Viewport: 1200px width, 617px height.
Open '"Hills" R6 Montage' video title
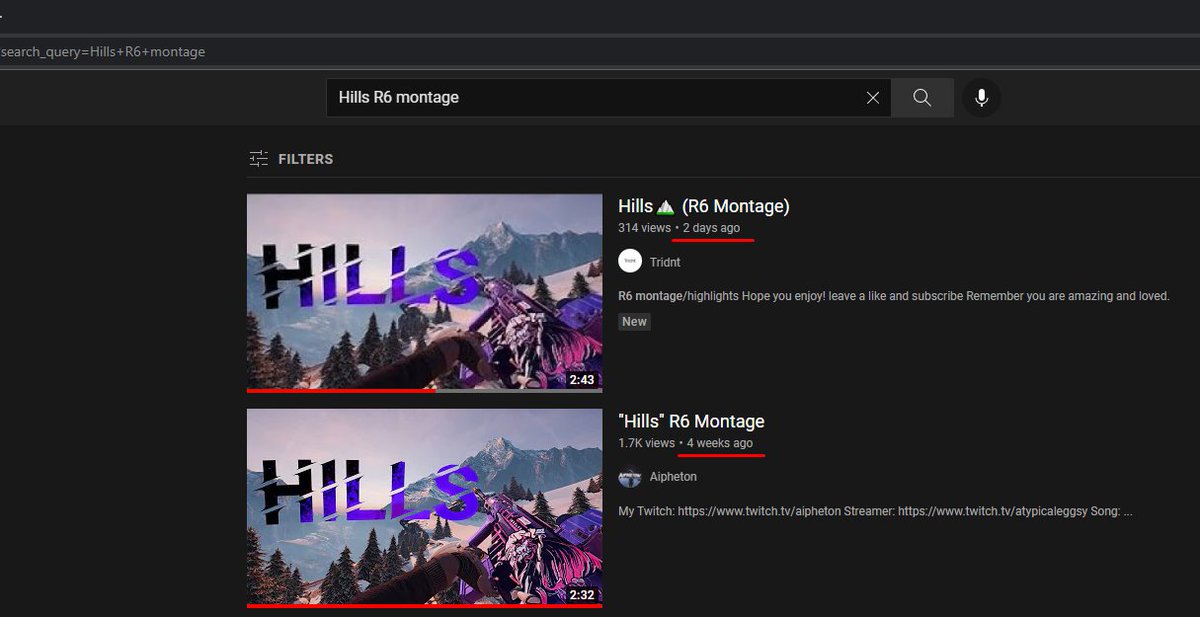692,421
